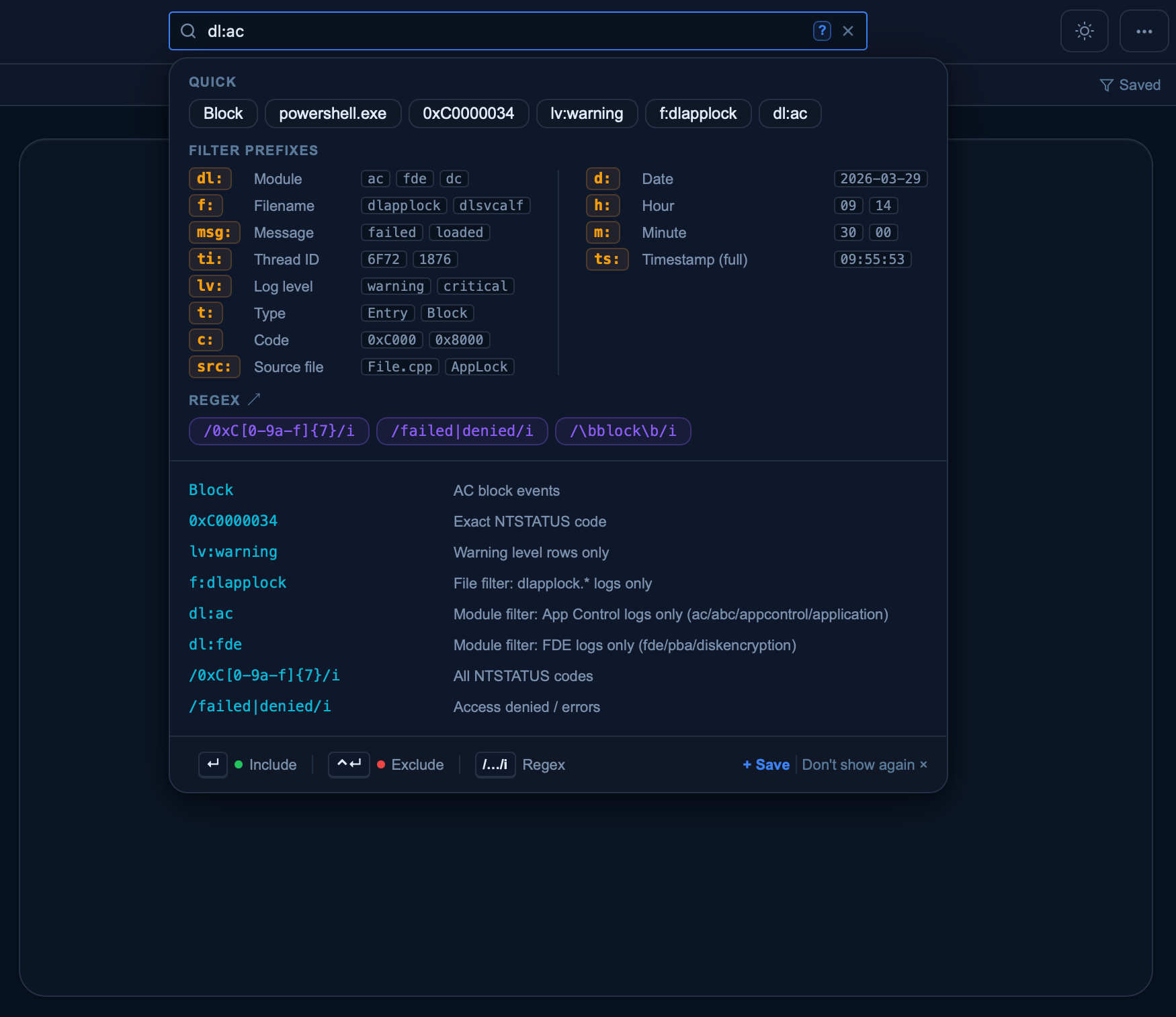Choose 'Warning level rows only' suggestion
The image size is (1176, 1017).
click(x=558, y=552)
